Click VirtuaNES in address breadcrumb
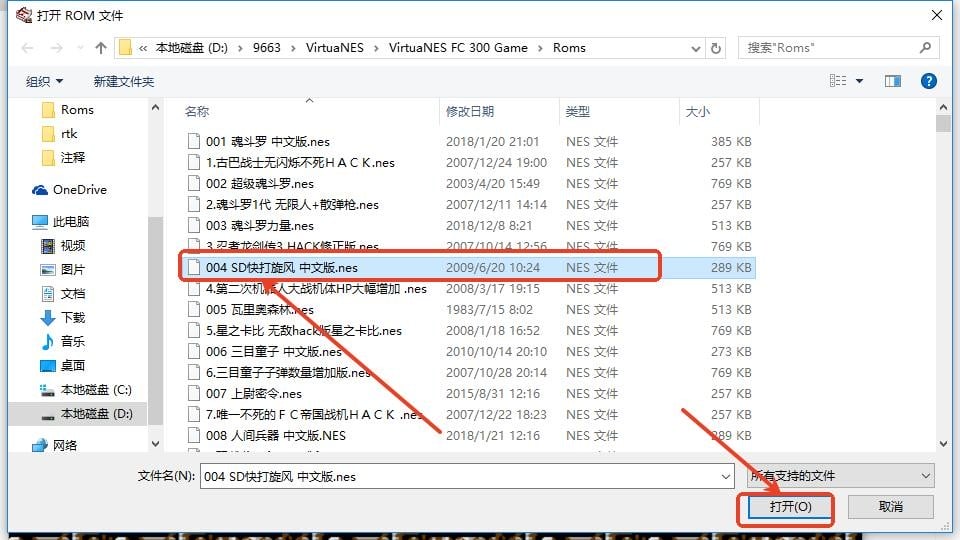Screen dimensions: 960x540 click(335, 48)
